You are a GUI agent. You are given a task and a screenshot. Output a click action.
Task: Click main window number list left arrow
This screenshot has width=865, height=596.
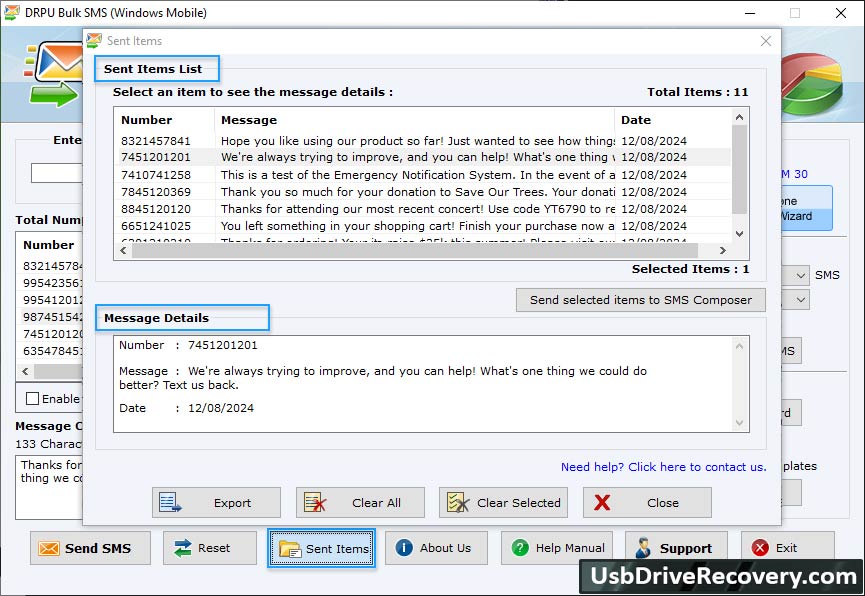point(25,371)
